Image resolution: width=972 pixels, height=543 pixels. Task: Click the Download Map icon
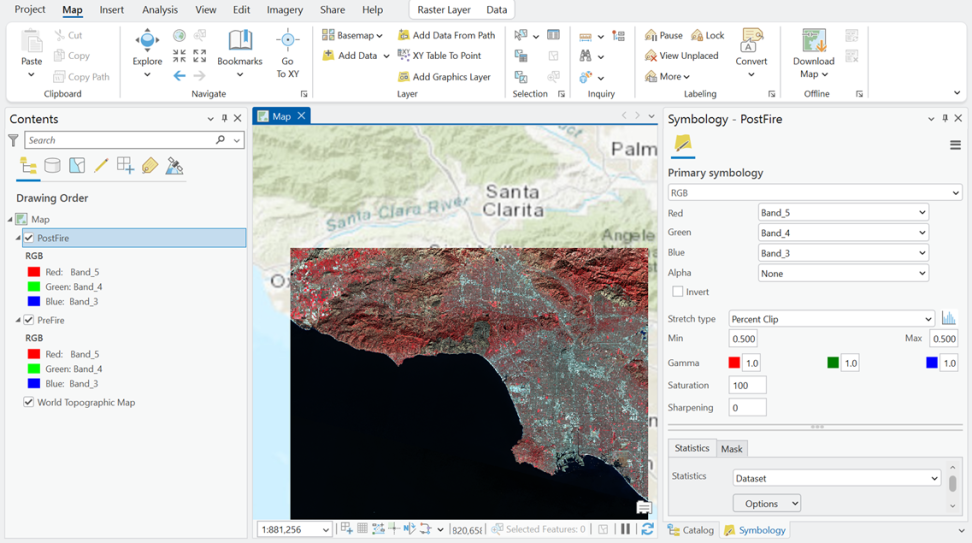pyautogui.click(x=814, y=41)
